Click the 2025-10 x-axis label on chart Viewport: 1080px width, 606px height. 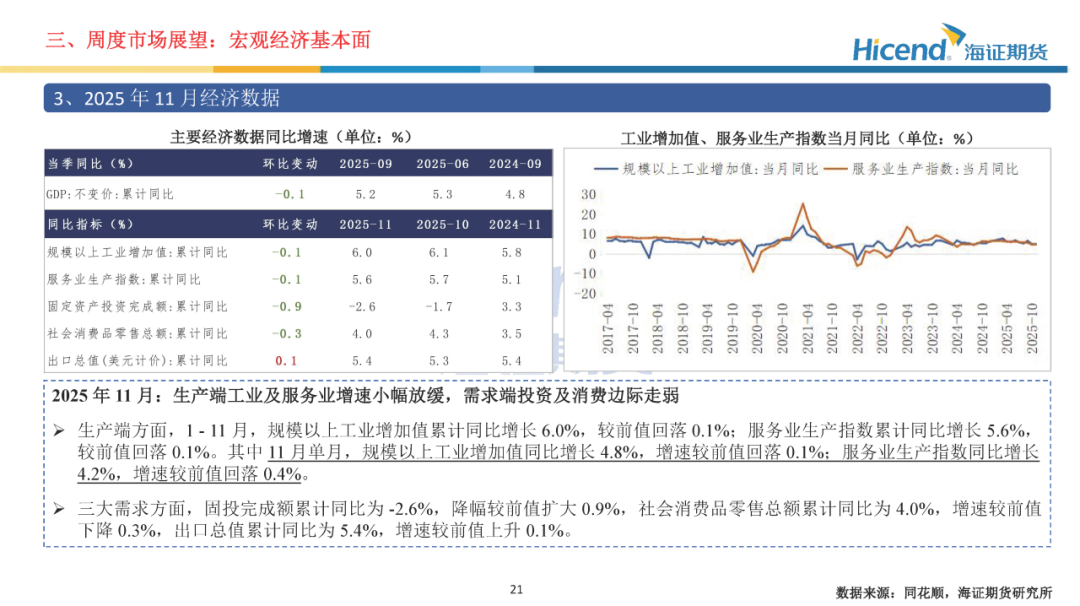point(1032,328)
